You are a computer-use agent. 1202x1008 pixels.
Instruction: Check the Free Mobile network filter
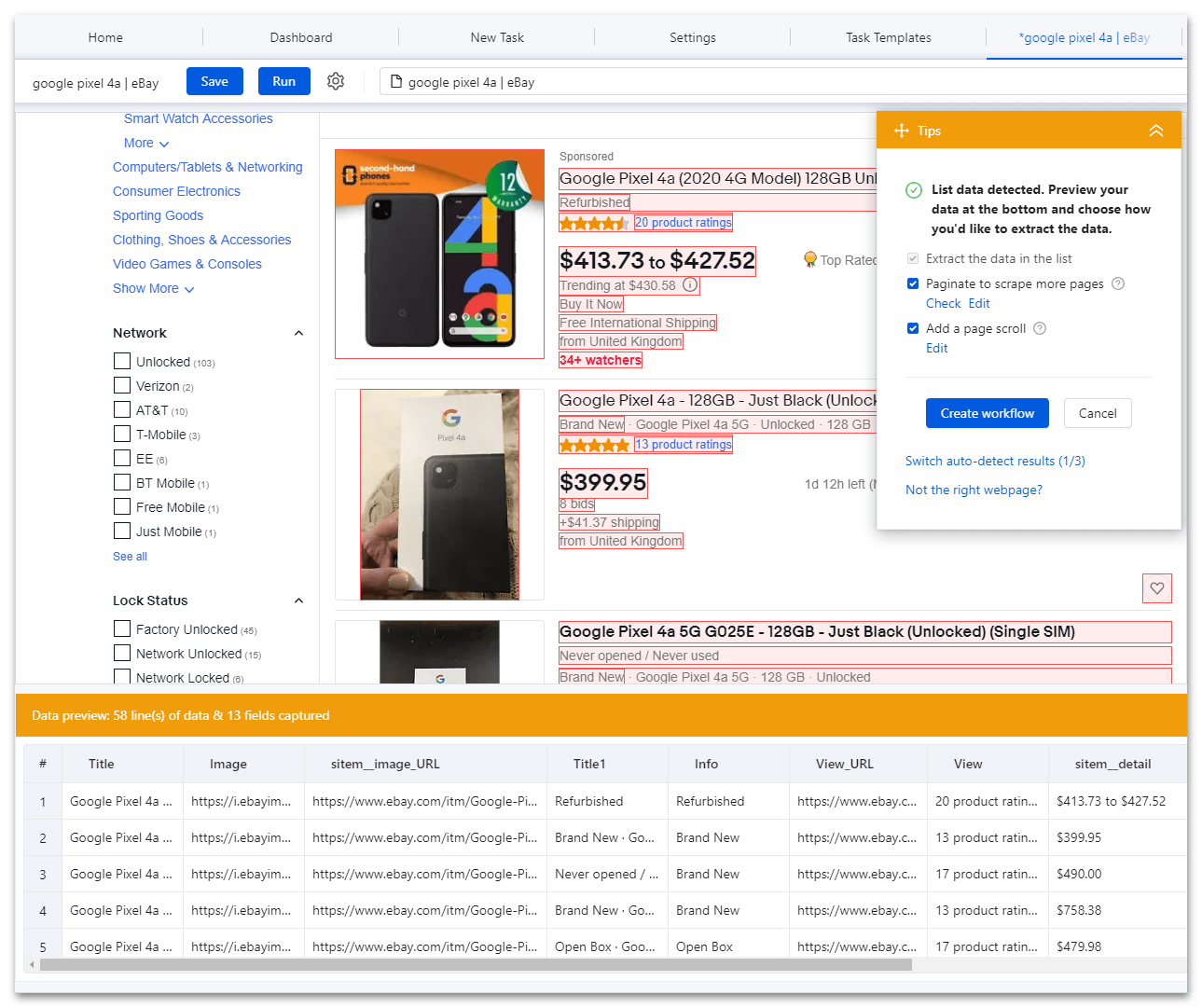click(122, 506)
